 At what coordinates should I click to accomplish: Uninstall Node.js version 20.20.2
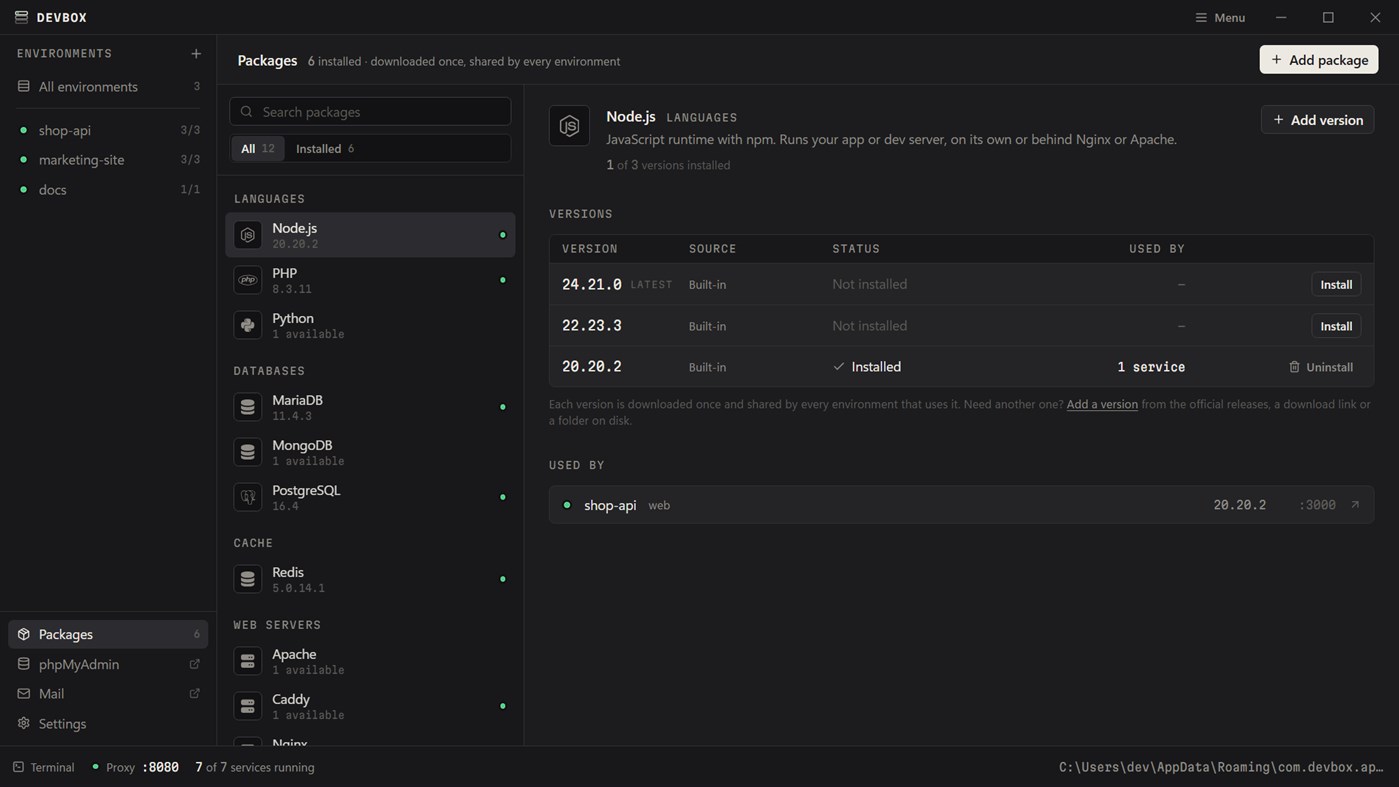coord(1321,367)
